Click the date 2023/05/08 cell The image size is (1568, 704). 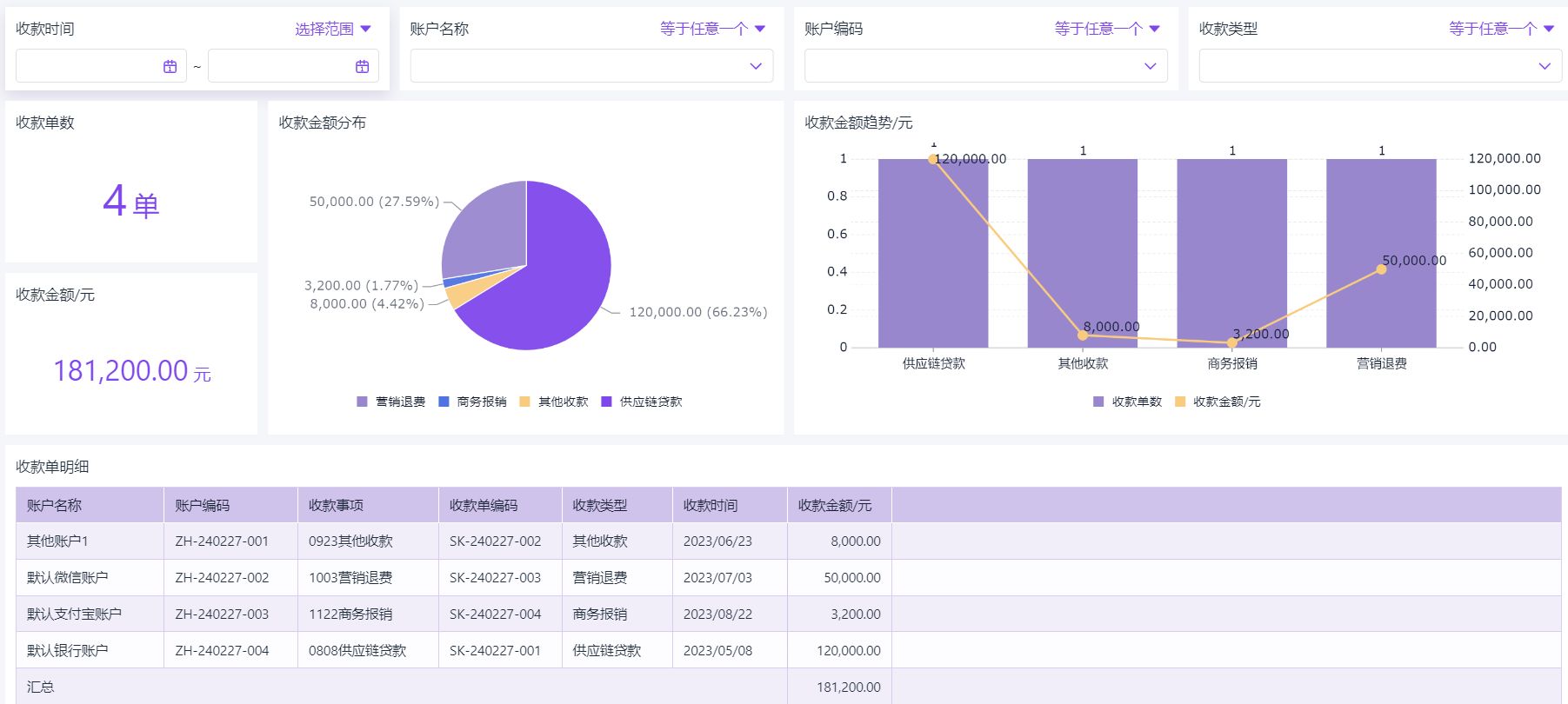click(x=730, y=650)
